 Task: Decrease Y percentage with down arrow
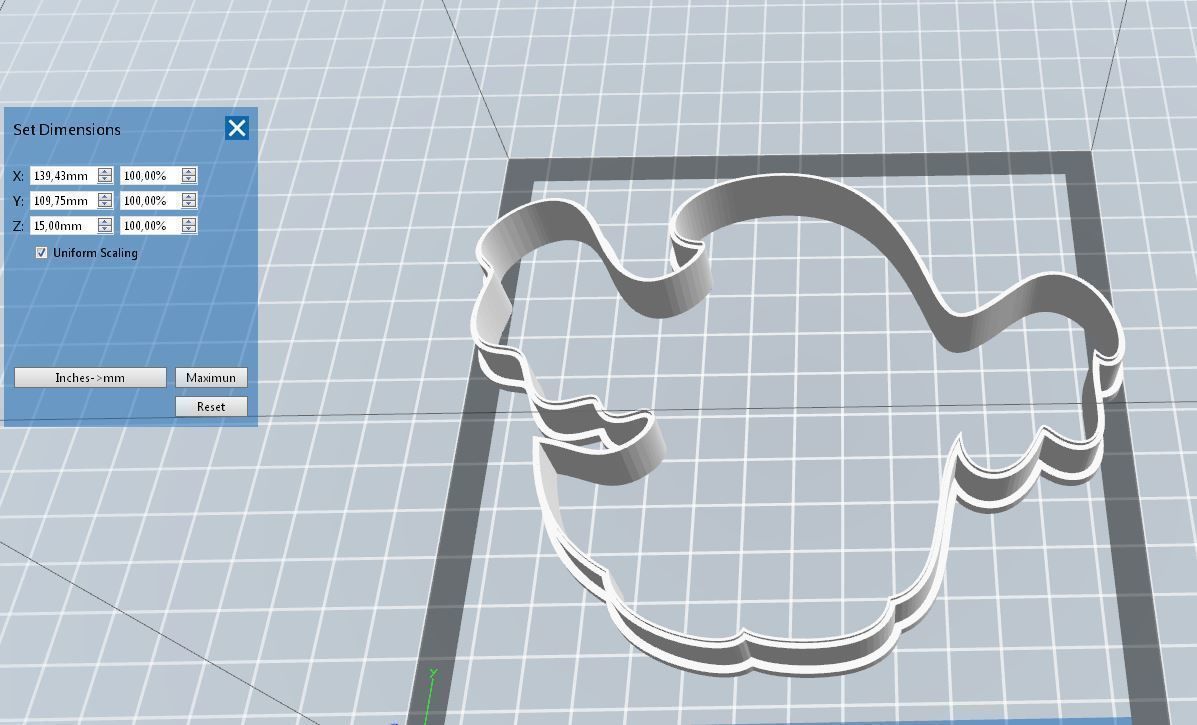[x=189, y=205]
